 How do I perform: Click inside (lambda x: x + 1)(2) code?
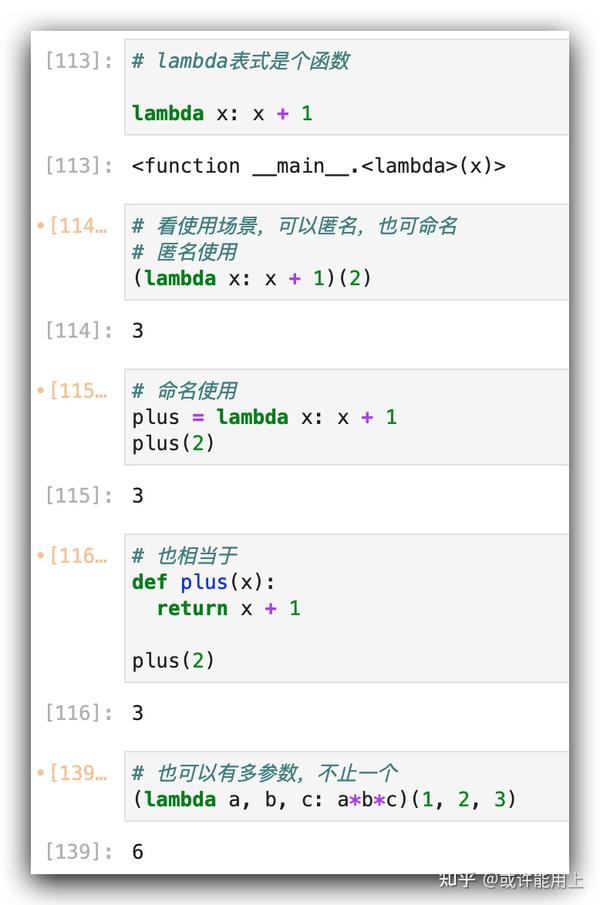click(252, 278)
